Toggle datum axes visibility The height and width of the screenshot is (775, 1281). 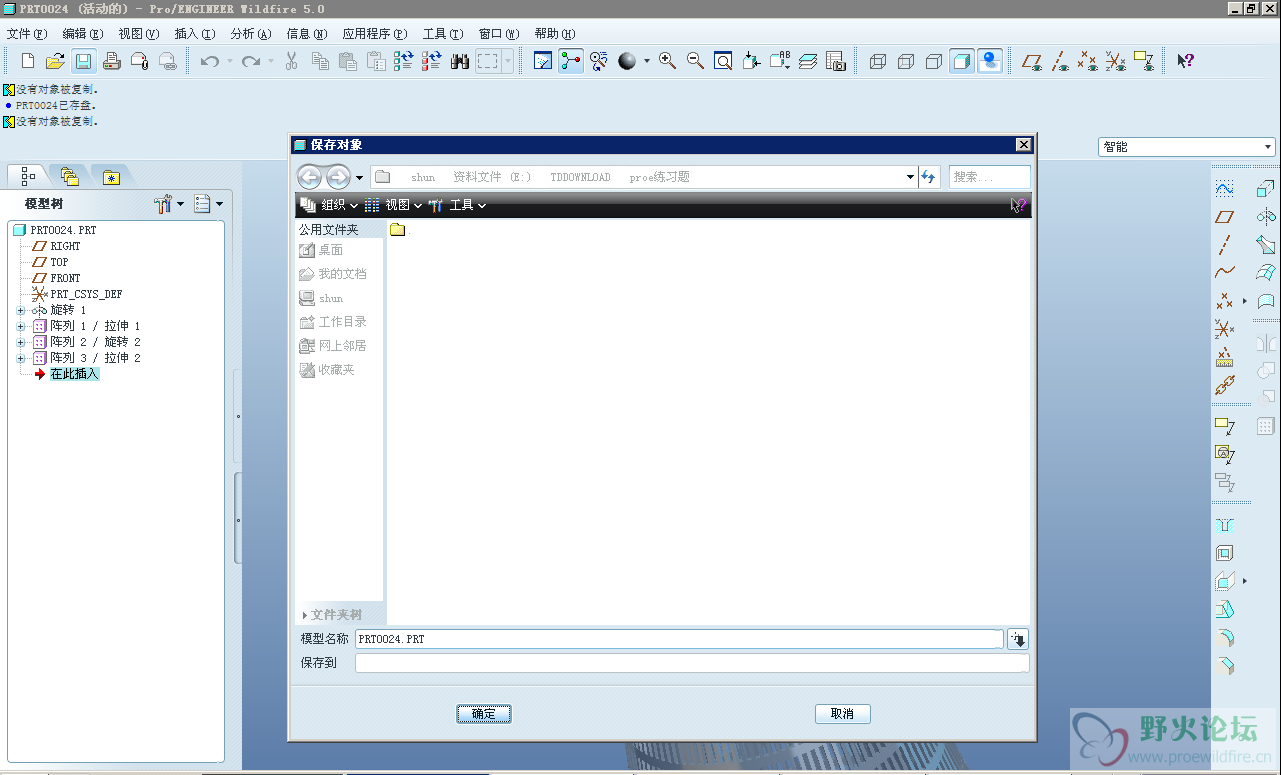pyautogui.click(x=1060, y=61)
